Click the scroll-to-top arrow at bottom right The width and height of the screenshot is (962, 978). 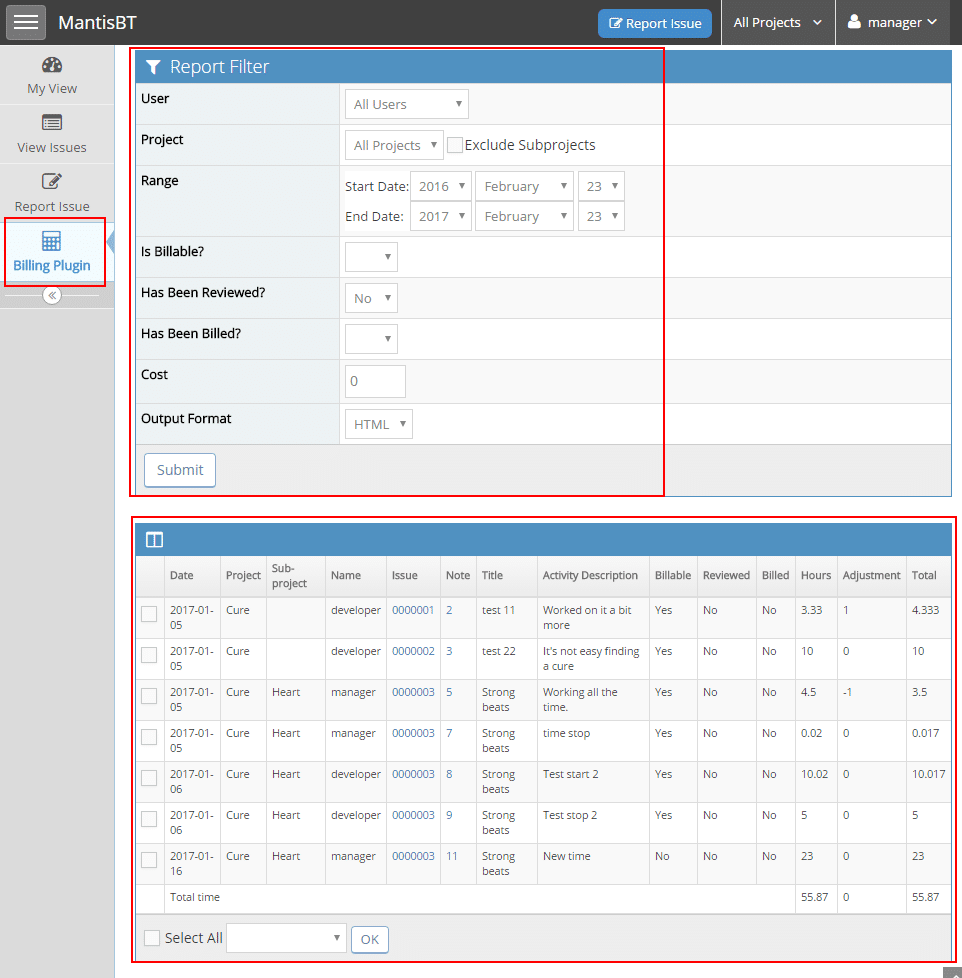(x=953, y=973)
